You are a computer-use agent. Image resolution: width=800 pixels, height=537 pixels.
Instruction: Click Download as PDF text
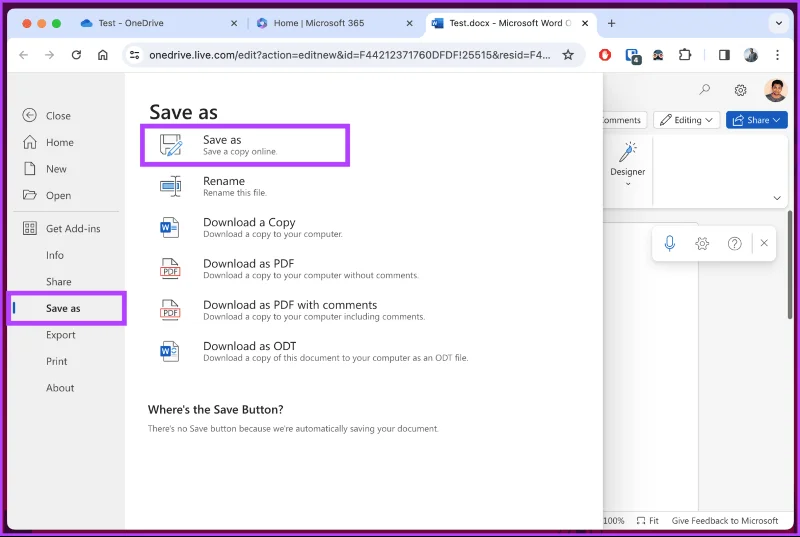(x=248, y=264)
